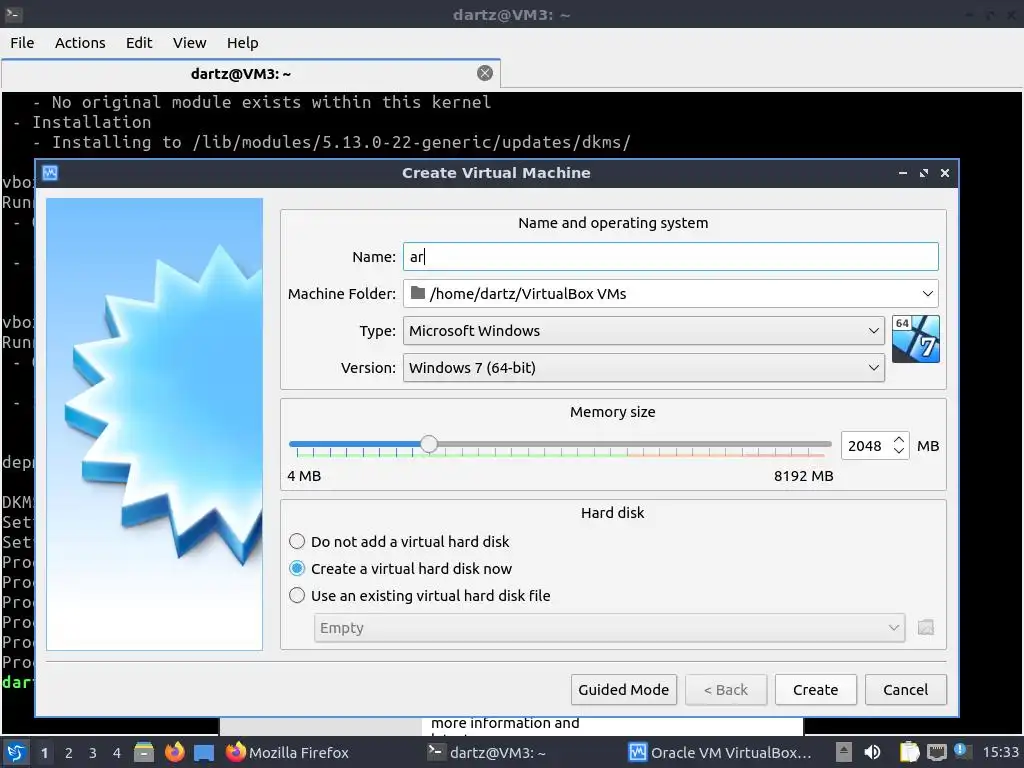Open the terminal Help menu
This screenshot has height=768, width=1024.
243,42
